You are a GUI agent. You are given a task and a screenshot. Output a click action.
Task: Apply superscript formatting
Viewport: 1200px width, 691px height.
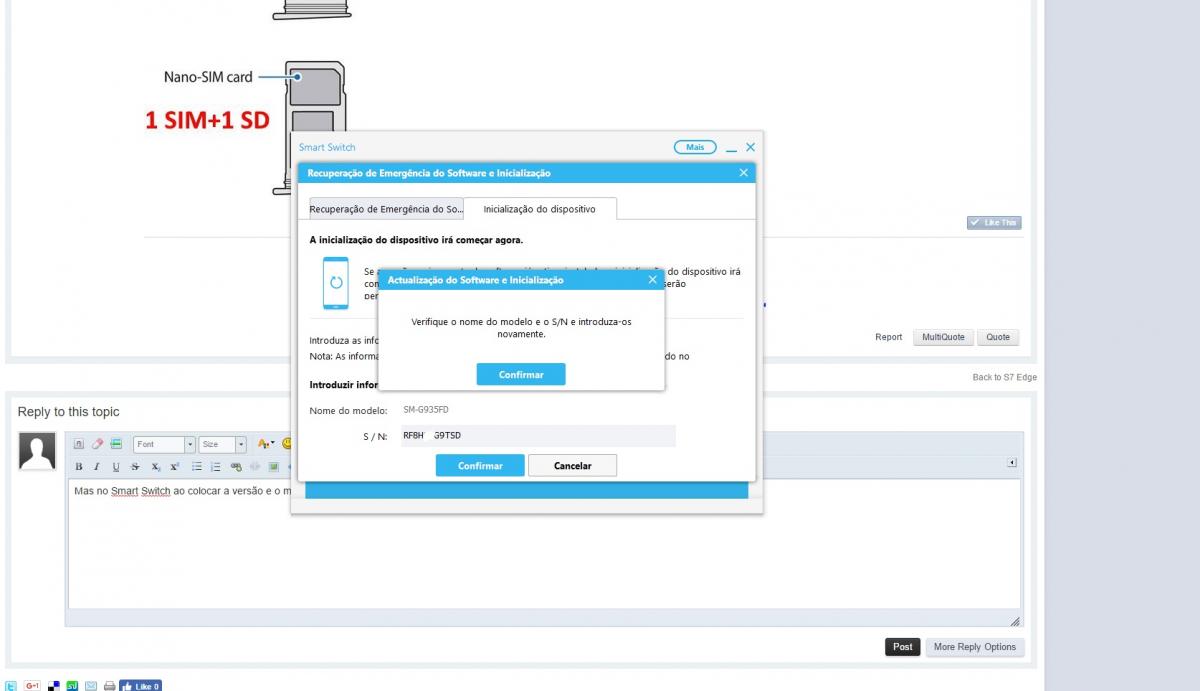click(x=174, y=467)
